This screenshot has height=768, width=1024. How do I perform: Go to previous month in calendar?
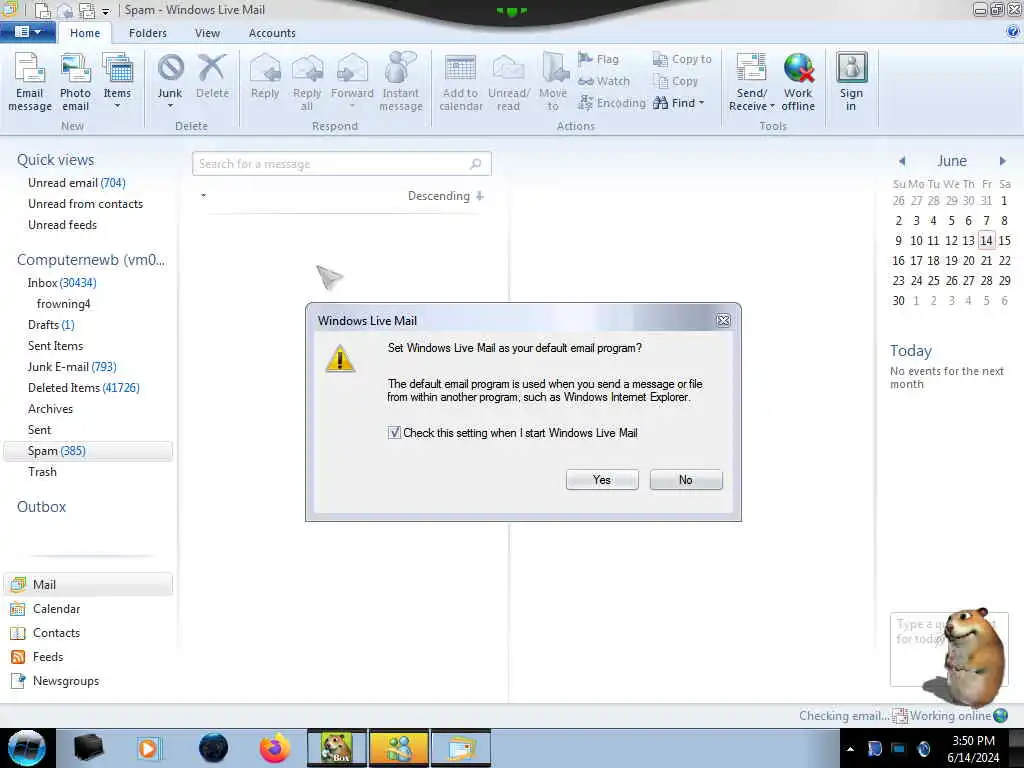click(902, 161)
